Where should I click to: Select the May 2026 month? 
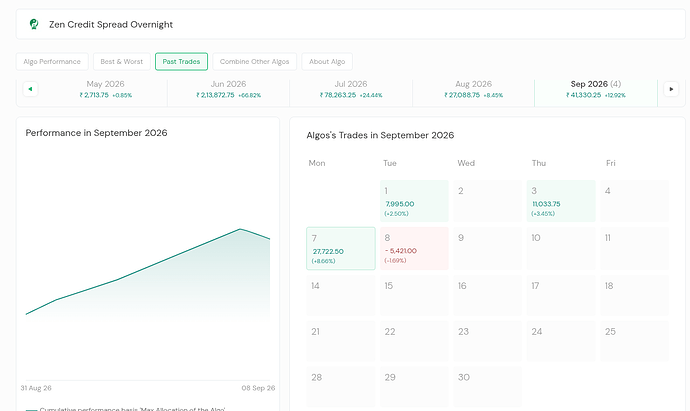106,89
